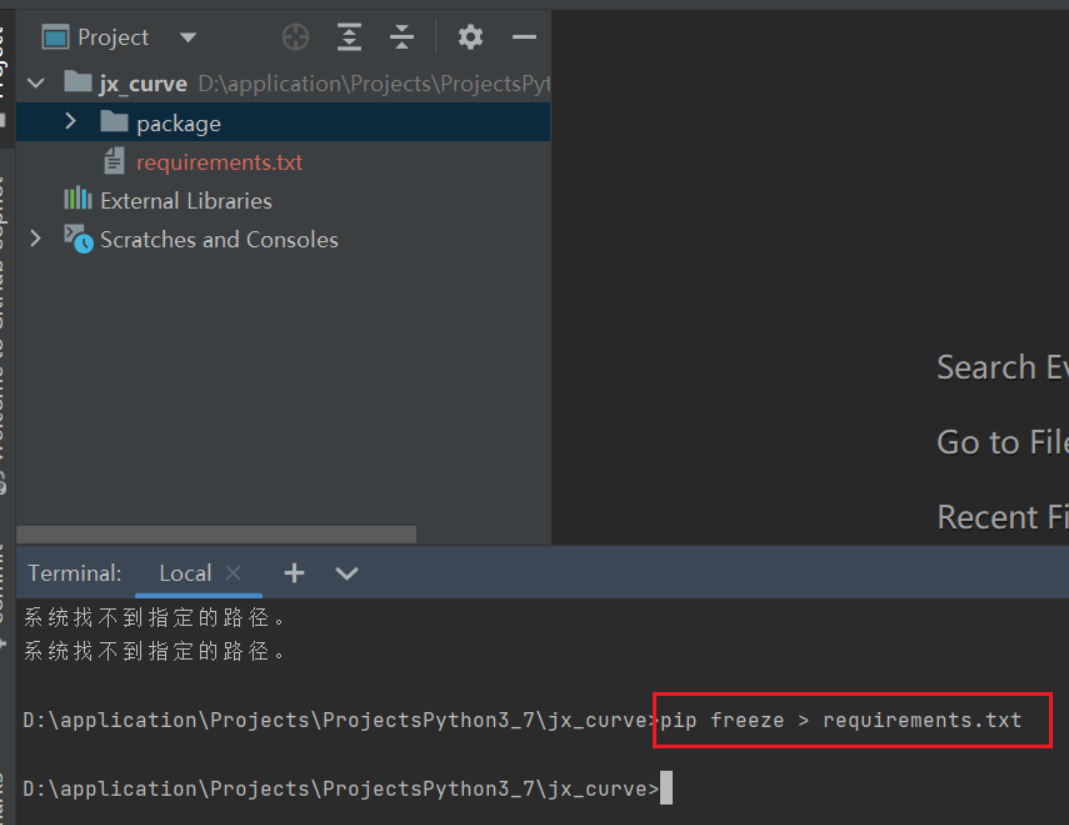
Task: Click the External Libraries bar chart icon
Action: click(78, 198)
